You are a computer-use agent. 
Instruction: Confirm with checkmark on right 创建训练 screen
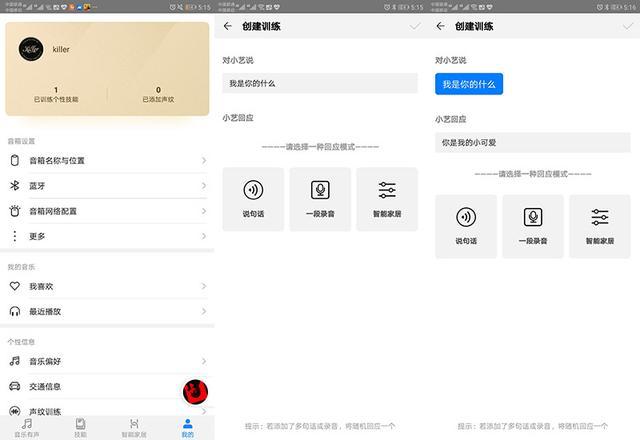[628, 27]
